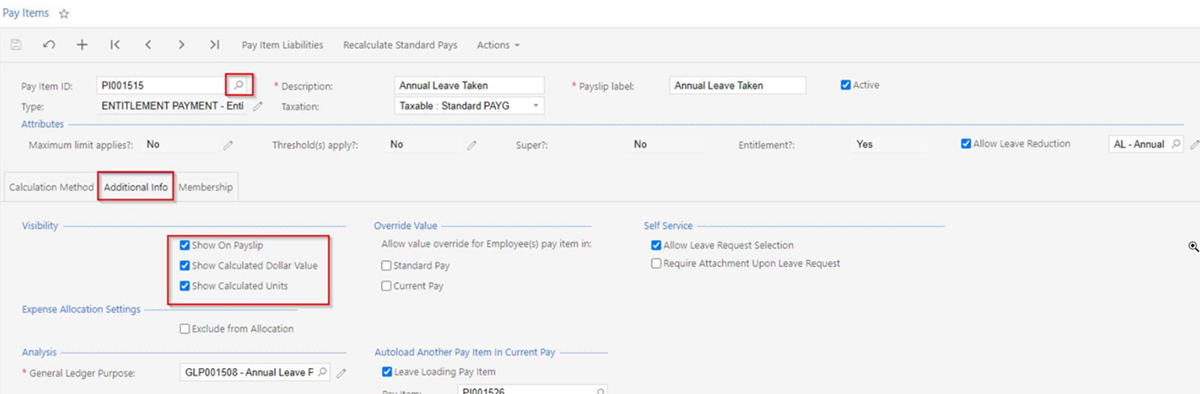Tick Require Attachment Upon Leave Request

pos(656,264)
